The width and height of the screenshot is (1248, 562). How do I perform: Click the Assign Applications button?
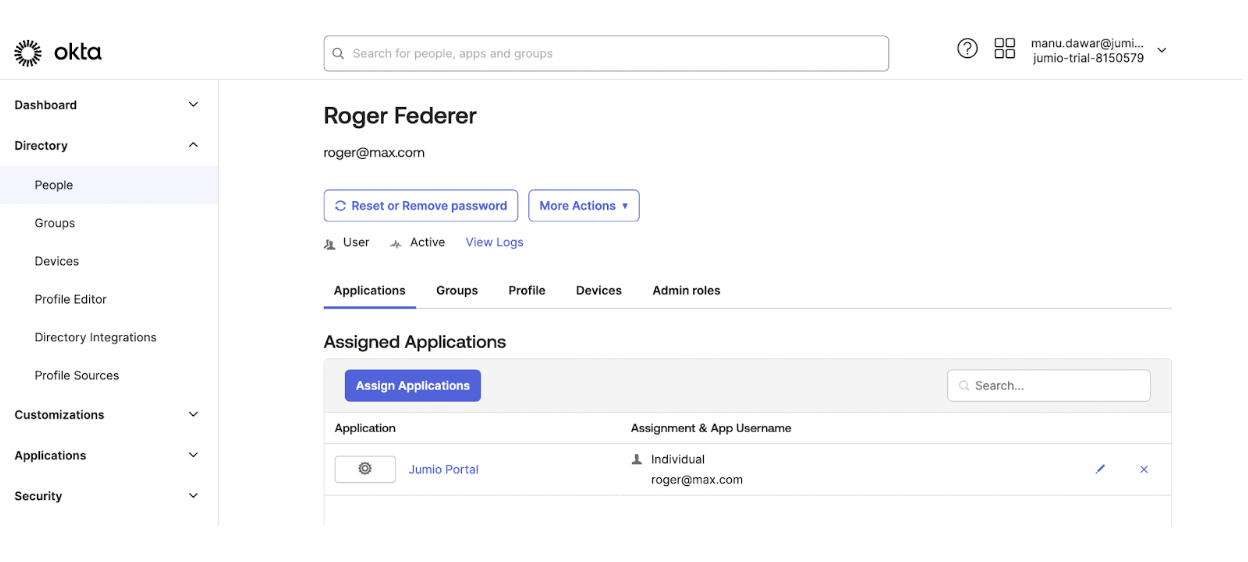point(413,386)
